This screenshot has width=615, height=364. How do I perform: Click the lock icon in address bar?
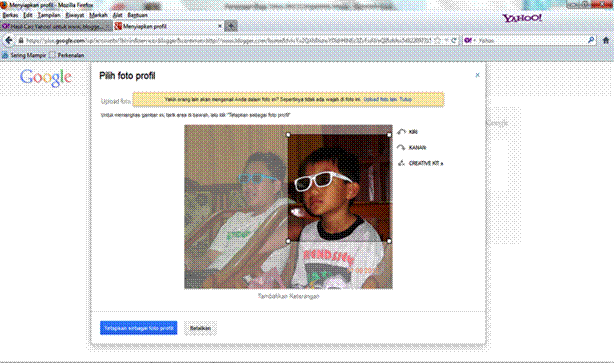click(21, 40)
